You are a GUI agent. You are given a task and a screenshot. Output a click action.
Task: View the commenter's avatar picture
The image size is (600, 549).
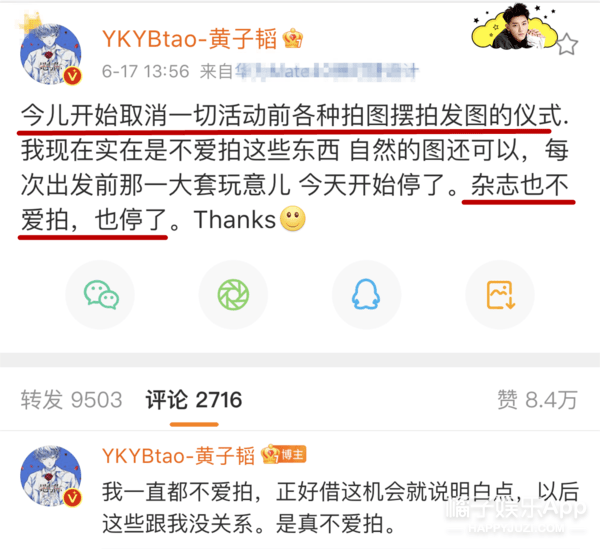click(x=51, y=476)
